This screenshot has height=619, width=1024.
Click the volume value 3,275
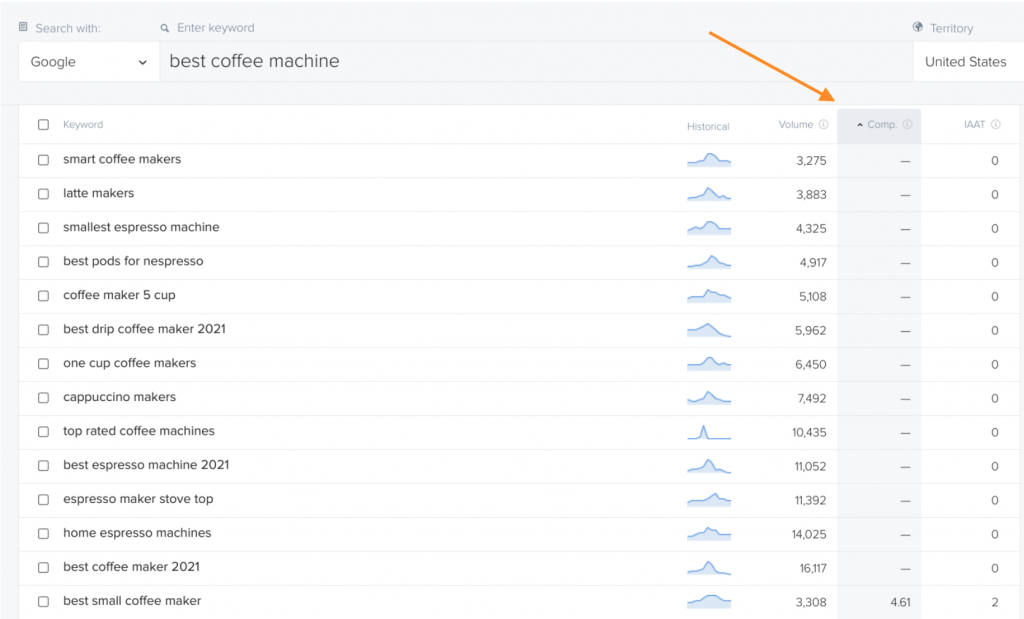click(x=811, y=161)
